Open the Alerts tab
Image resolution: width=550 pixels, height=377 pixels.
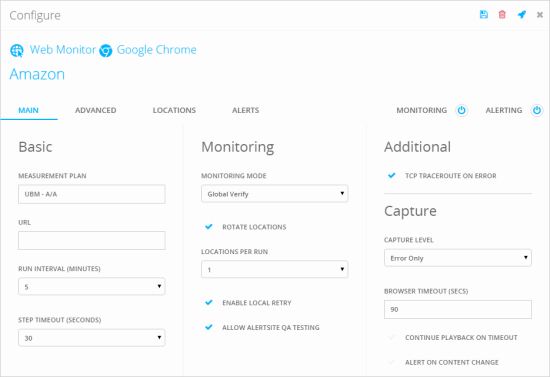click(x=246, y=110)
